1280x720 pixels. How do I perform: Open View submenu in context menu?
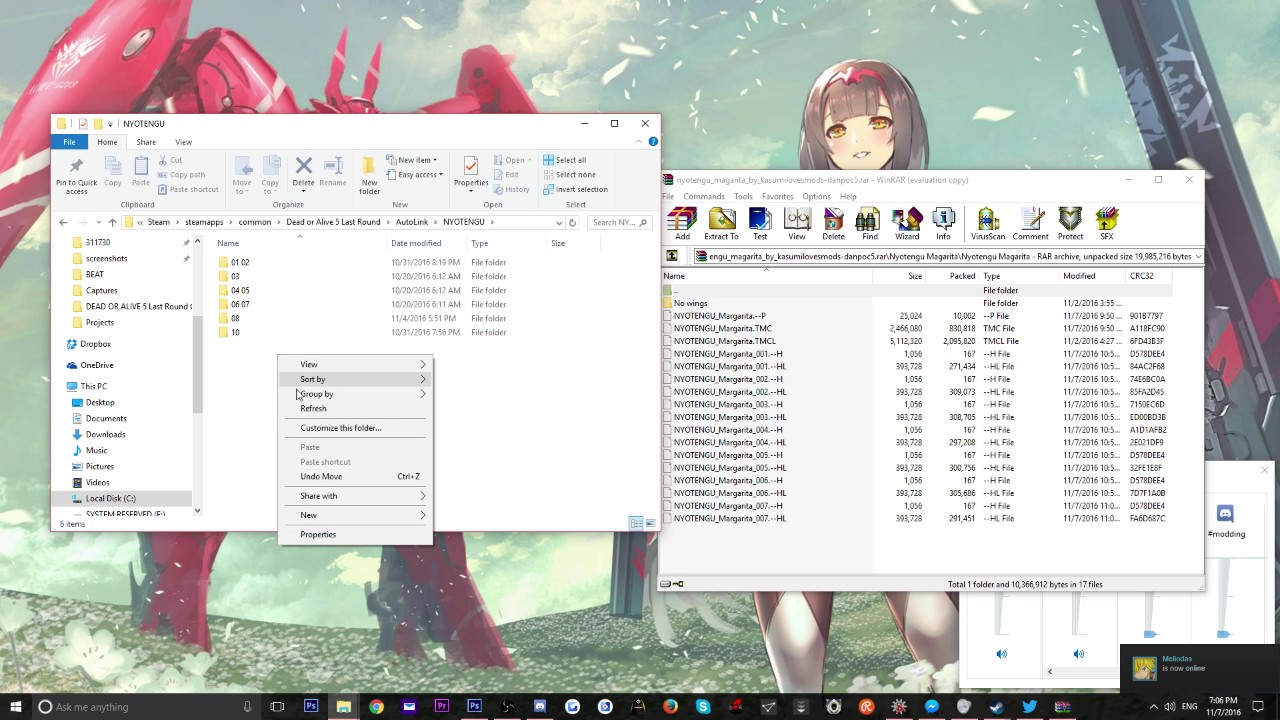pos(355,364)
